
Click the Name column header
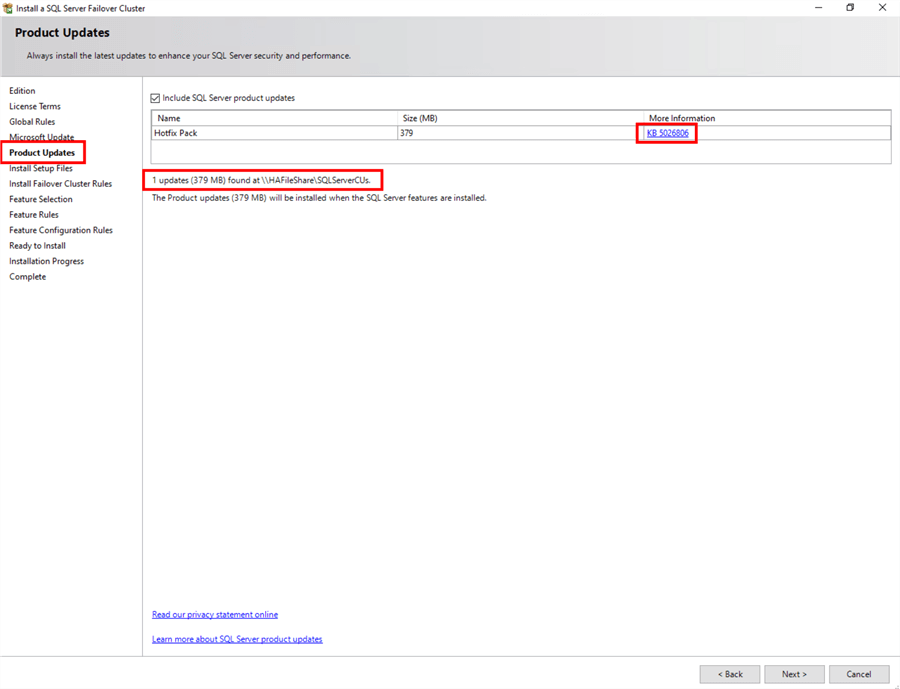[274, 118]
